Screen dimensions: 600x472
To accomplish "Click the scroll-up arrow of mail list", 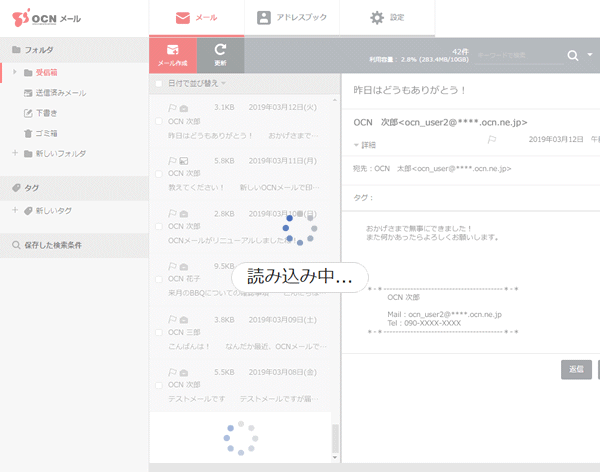I will pos(335,100).
